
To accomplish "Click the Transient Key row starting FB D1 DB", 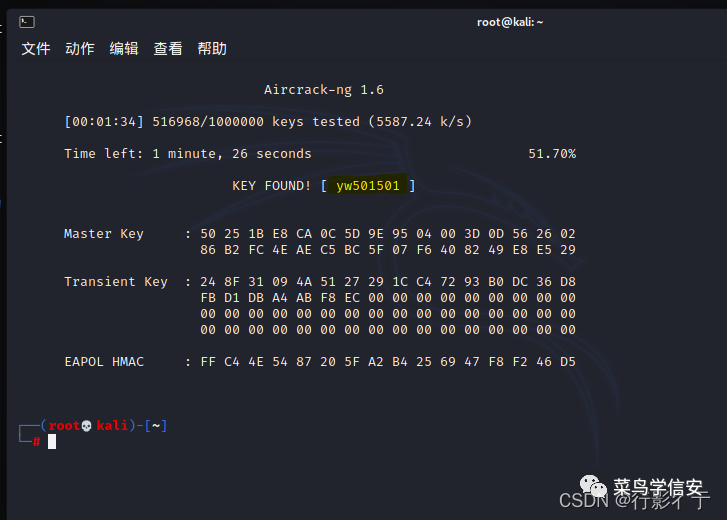I will 388,298.
